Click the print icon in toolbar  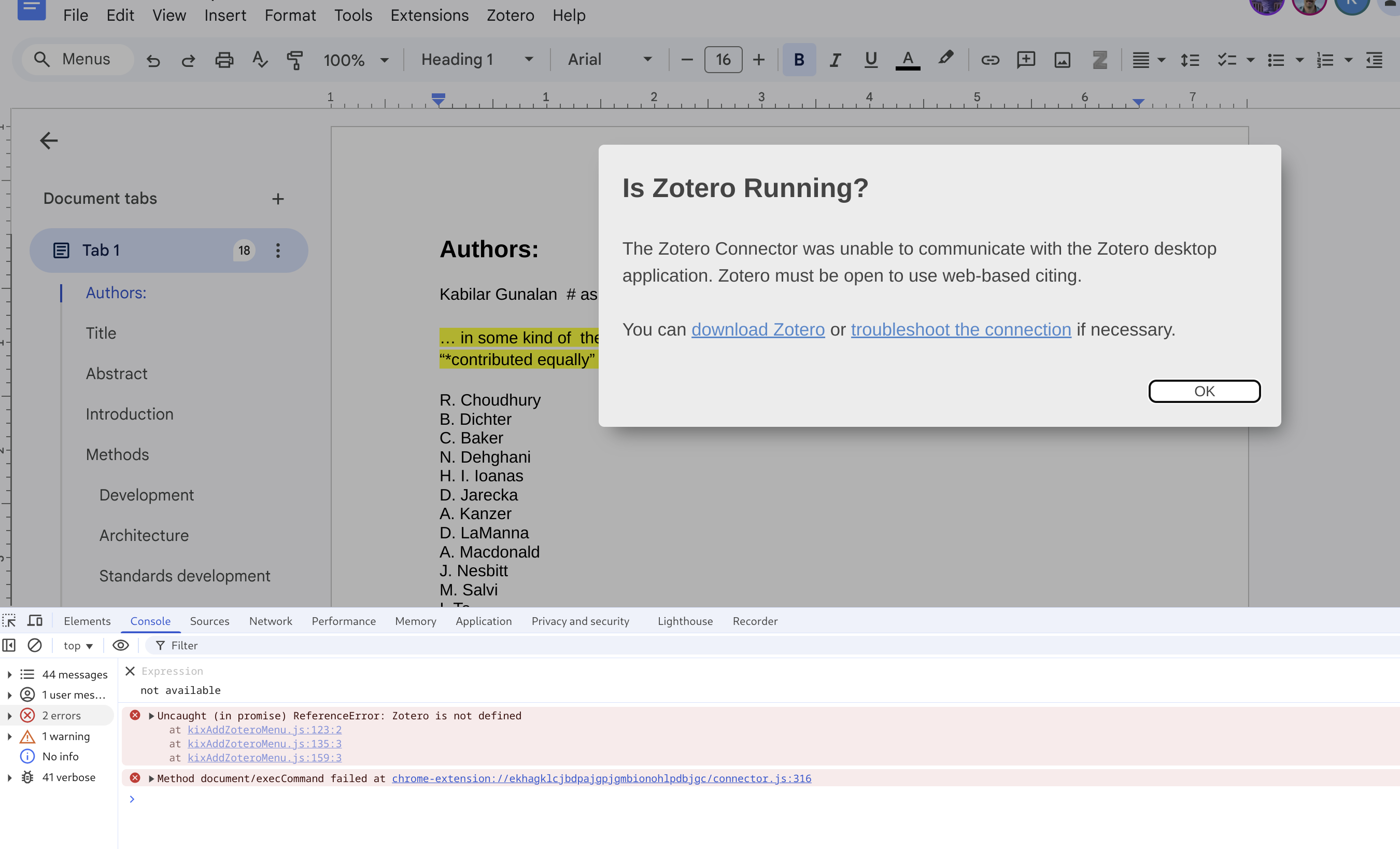[224, 60]
